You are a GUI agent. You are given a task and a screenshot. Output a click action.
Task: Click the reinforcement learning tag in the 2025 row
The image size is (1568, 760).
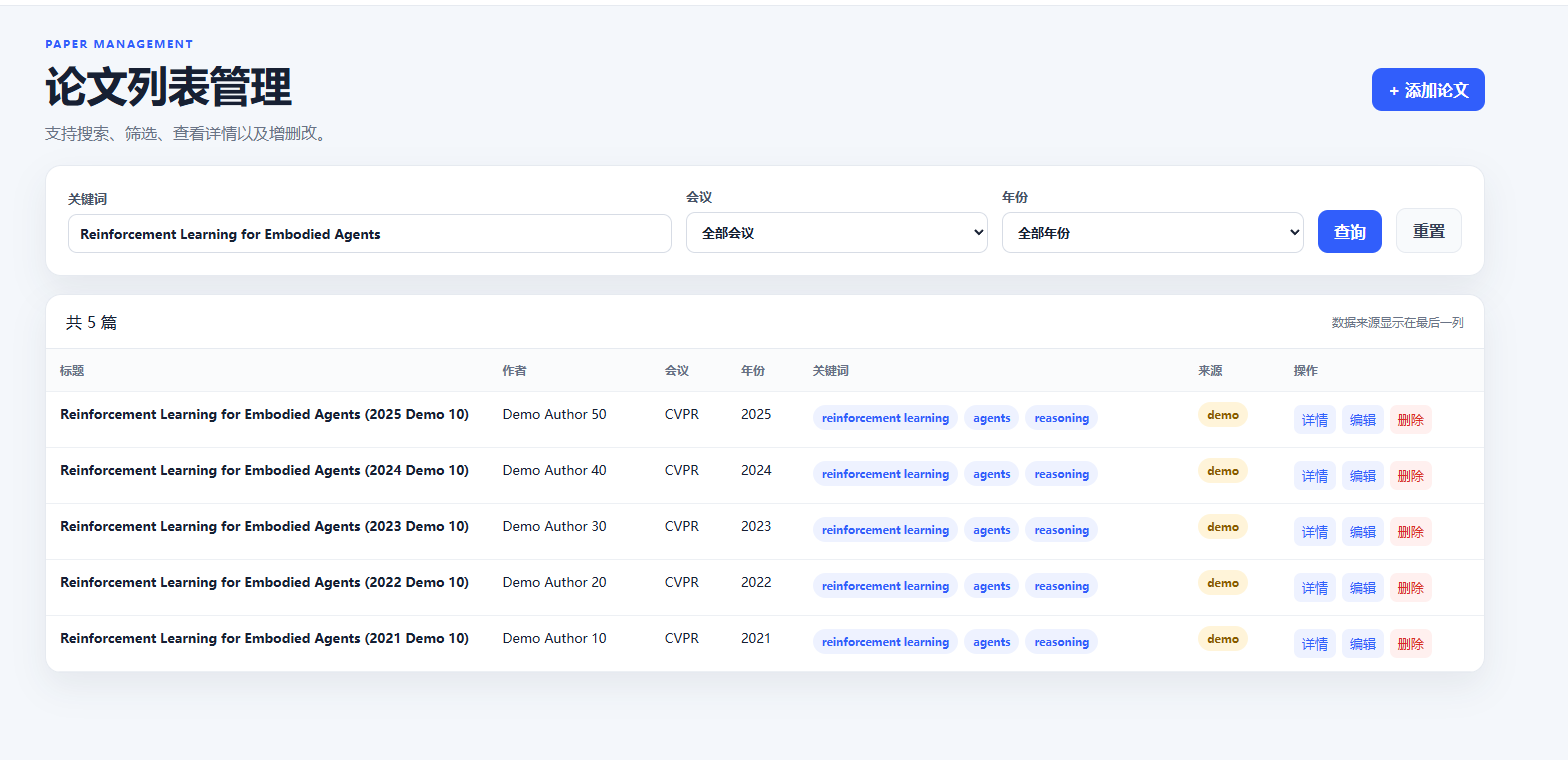click(885, 418)
